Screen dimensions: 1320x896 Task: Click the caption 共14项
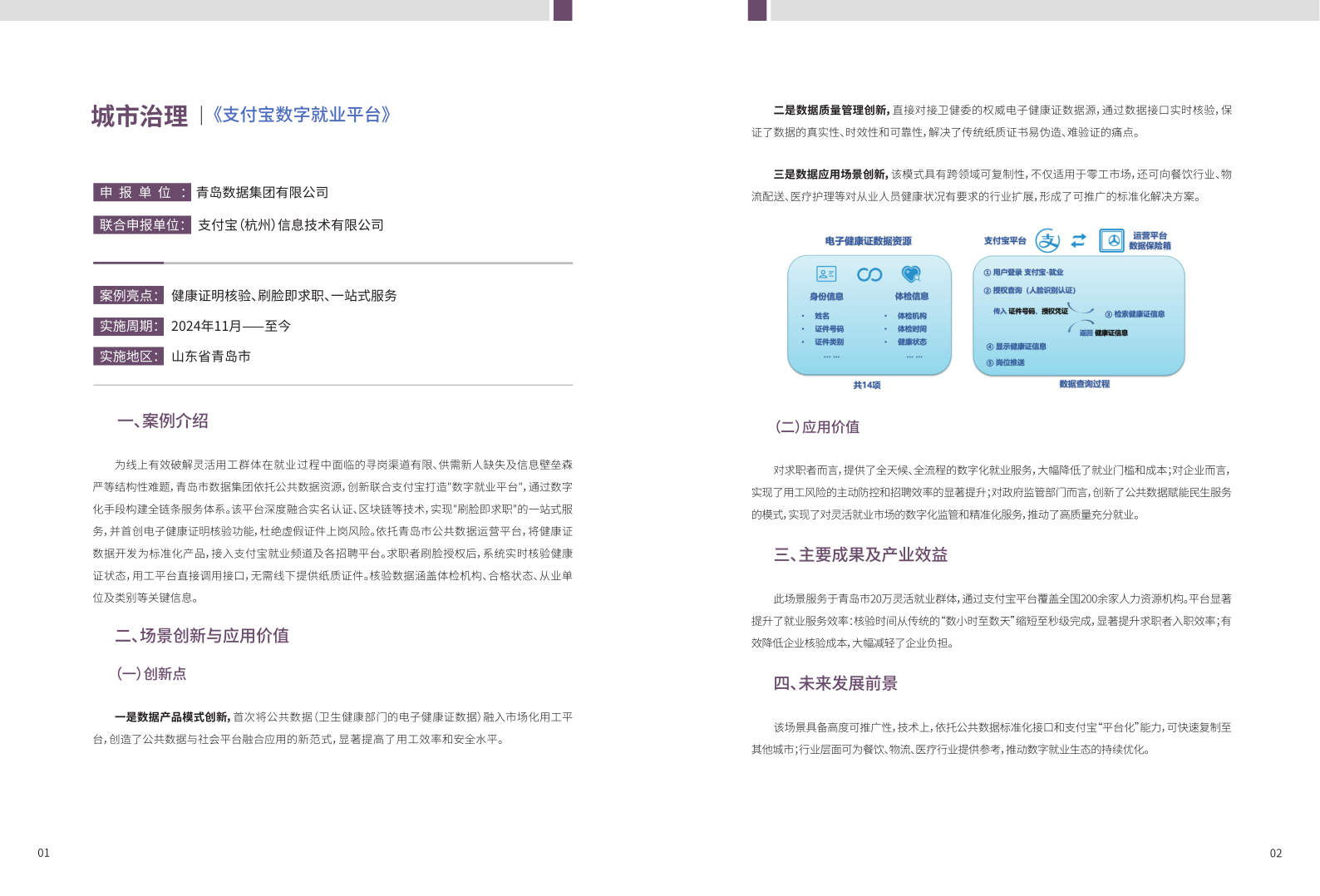[x=867, y=386]
